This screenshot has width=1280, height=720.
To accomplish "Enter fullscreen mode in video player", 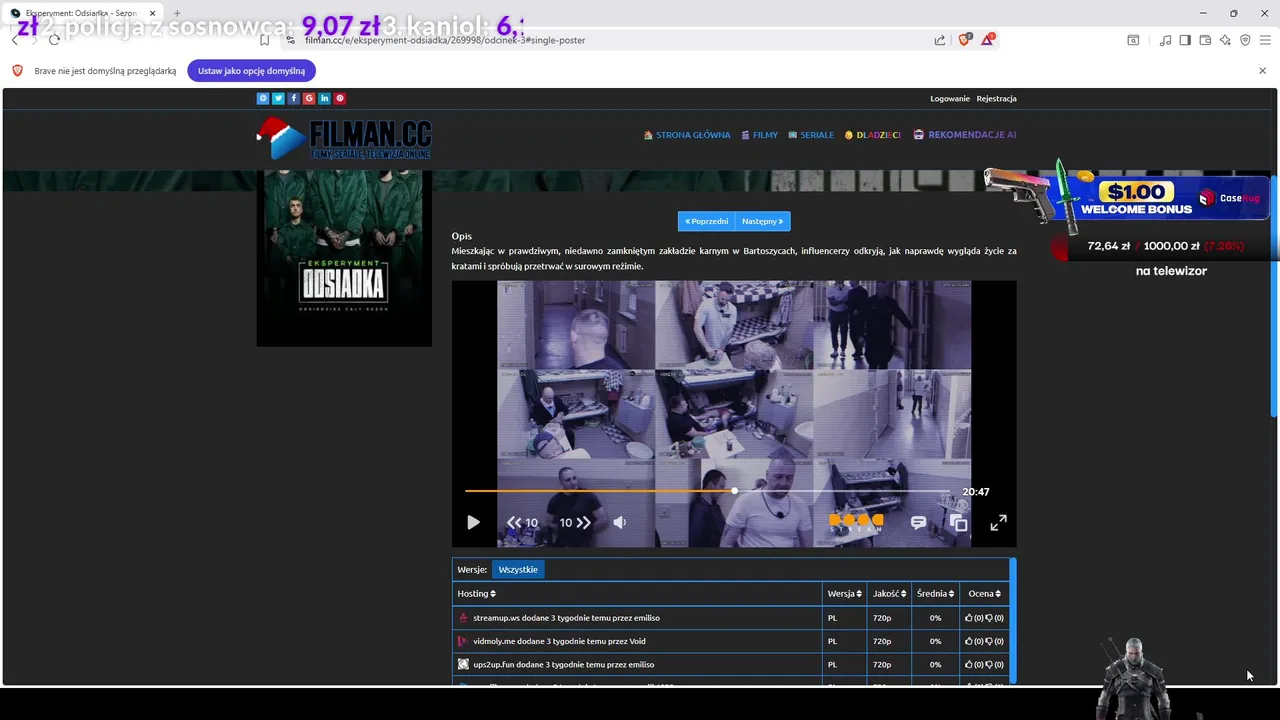I will click(998, 522).
